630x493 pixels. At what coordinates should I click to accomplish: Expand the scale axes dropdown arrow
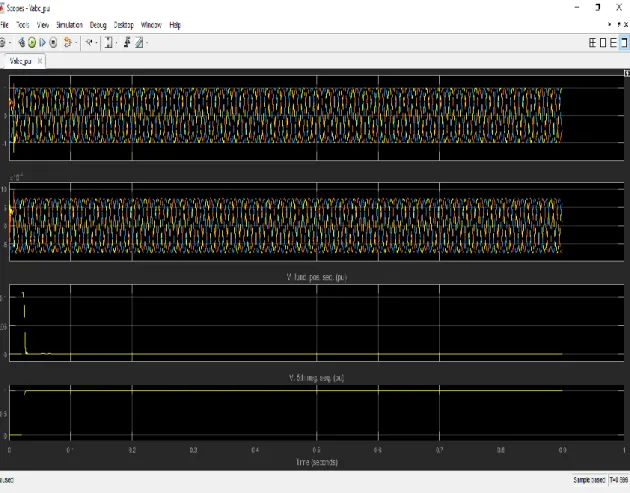(117, 43)
